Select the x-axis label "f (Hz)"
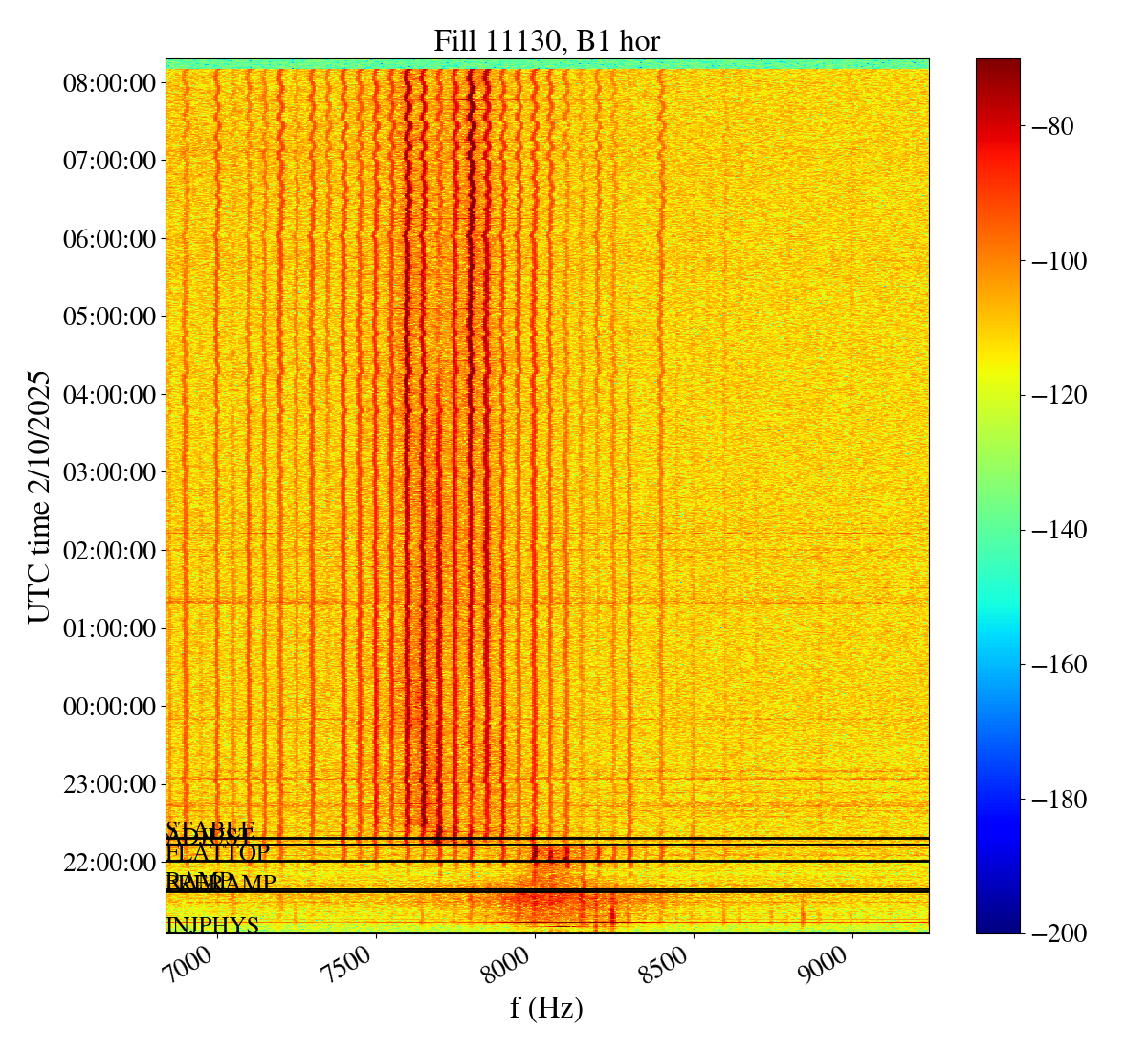Image resolution: width=1148 pixels, height=1052 pixels. [546, 1007]
